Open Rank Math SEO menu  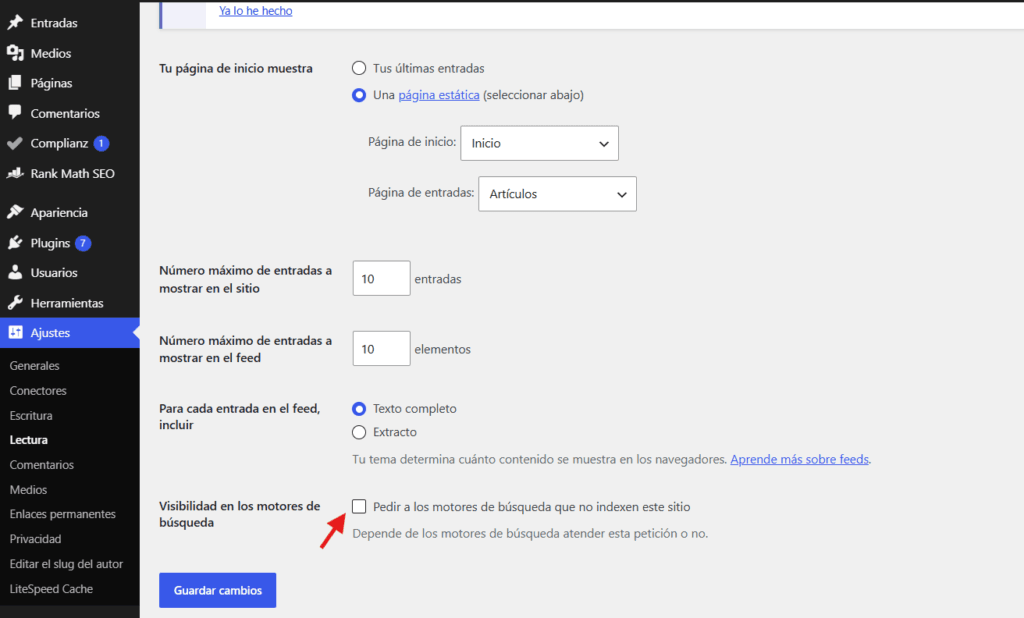coord(70,173)
